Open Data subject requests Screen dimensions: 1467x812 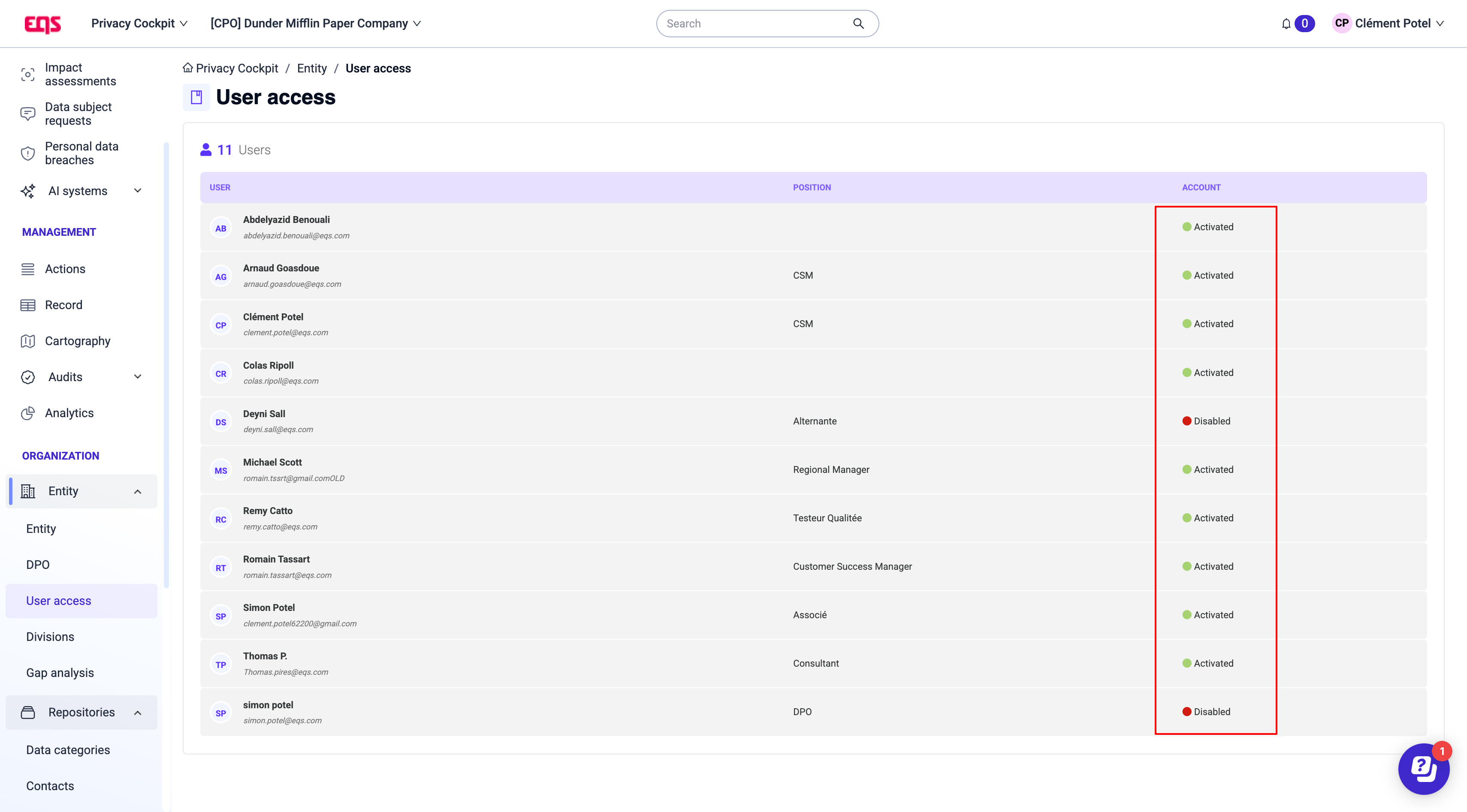[78, 114]
